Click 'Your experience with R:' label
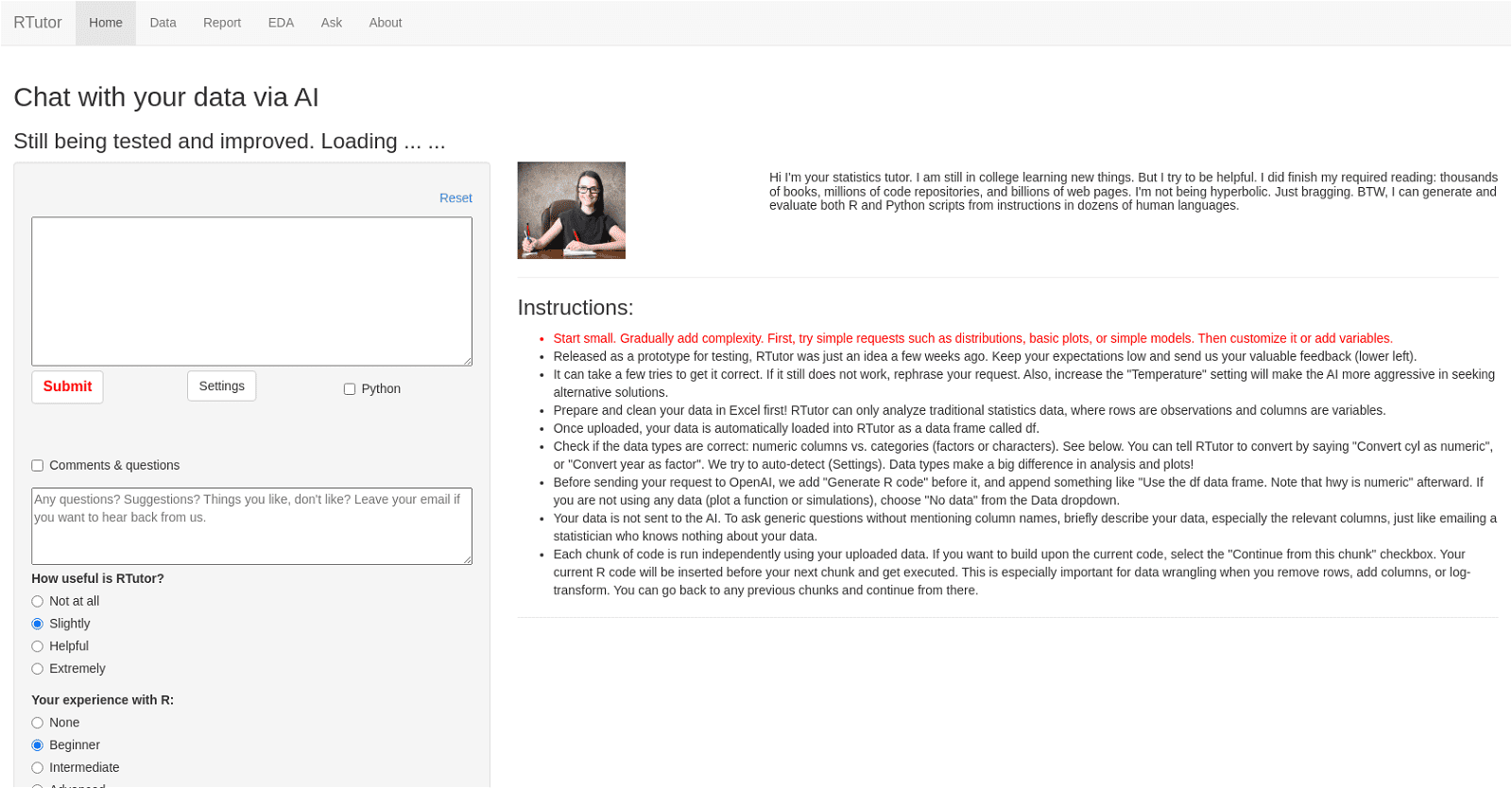 102,700
